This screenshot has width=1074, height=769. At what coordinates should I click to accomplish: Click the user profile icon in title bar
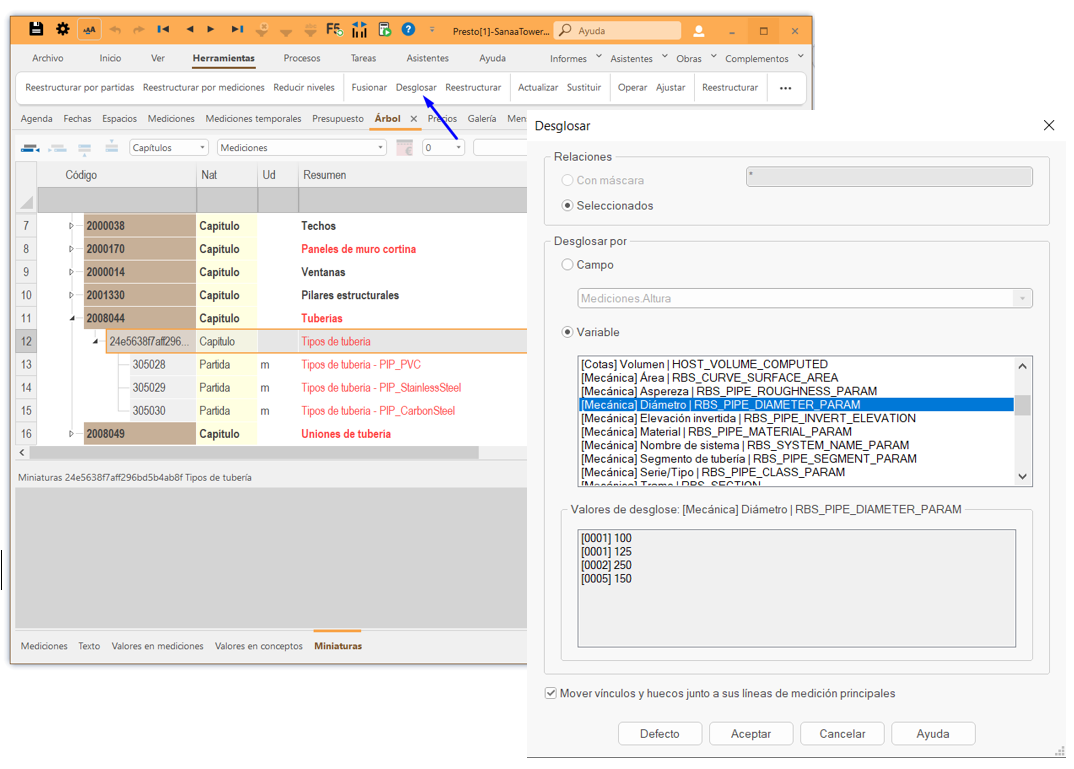pos(699,31)
